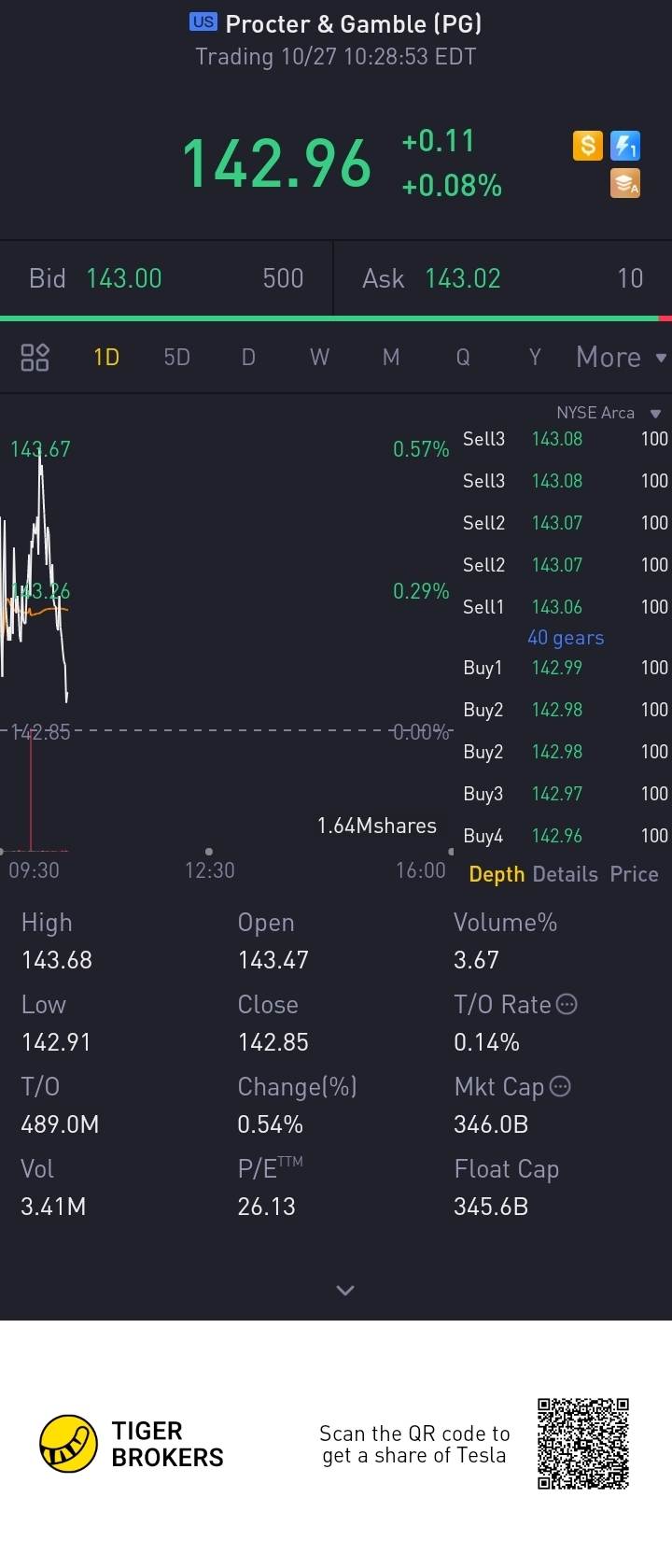Tap the Scan the QR code banner text
The height and width of the screenshot is (1568, 672).
(414, 1445)
